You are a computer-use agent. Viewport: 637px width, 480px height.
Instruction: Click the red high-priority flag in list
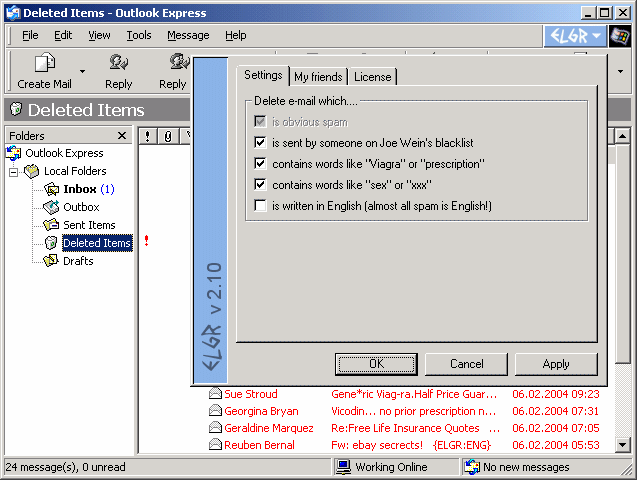click(146, 241)
